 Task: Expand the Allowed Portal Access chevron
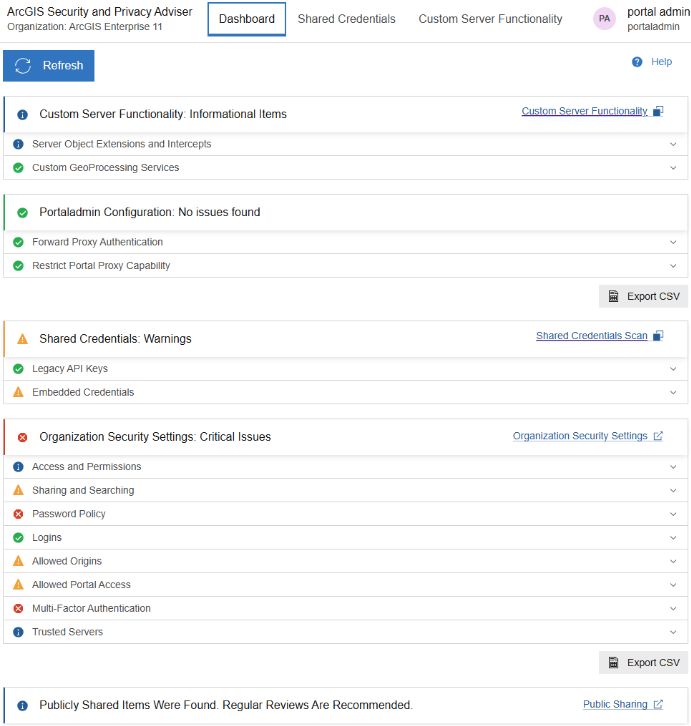[x=673, y=585]
